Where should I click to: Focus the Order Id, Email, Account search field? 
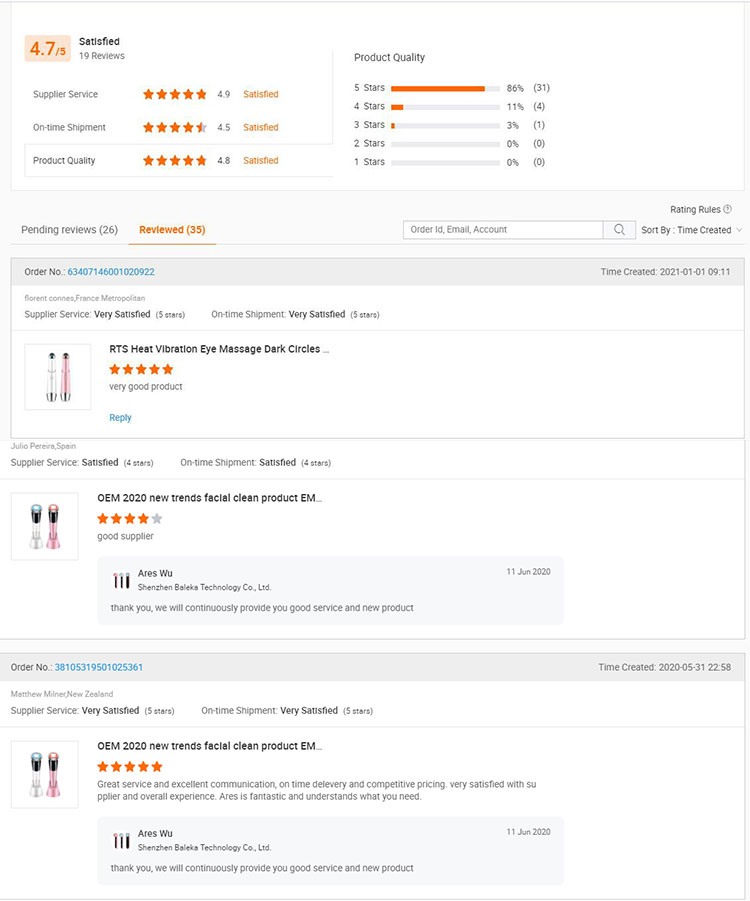tap(503, 230)
